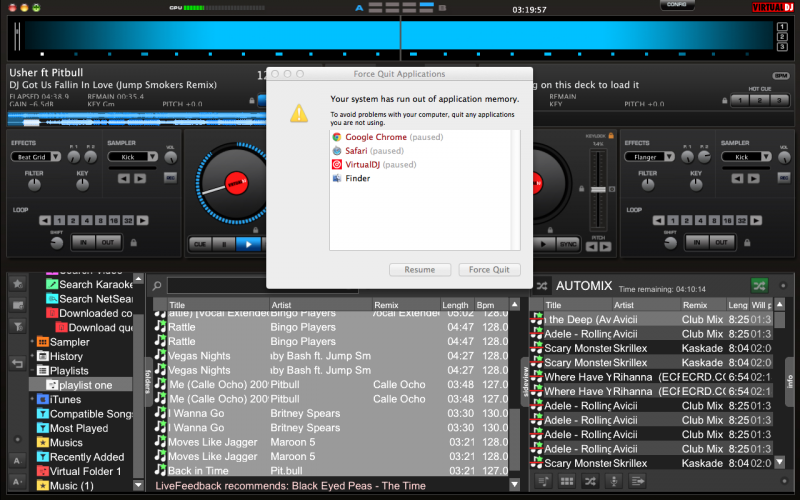The height and width of the screenshot is (500, 800).
Task: Click left deck FILTER knob
Action: (x=34, y=185)
